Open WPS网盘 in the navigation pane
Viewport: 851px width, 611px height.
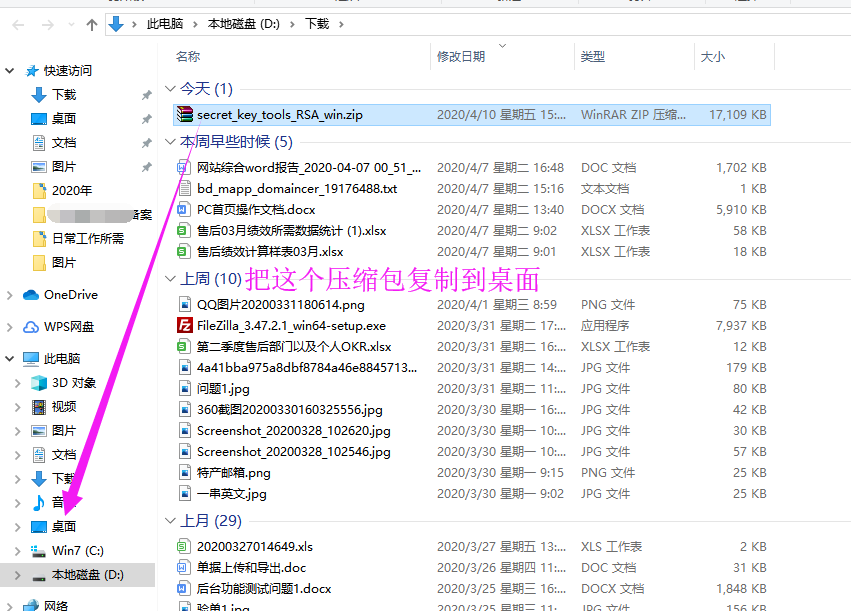click(x=68, y=327)
